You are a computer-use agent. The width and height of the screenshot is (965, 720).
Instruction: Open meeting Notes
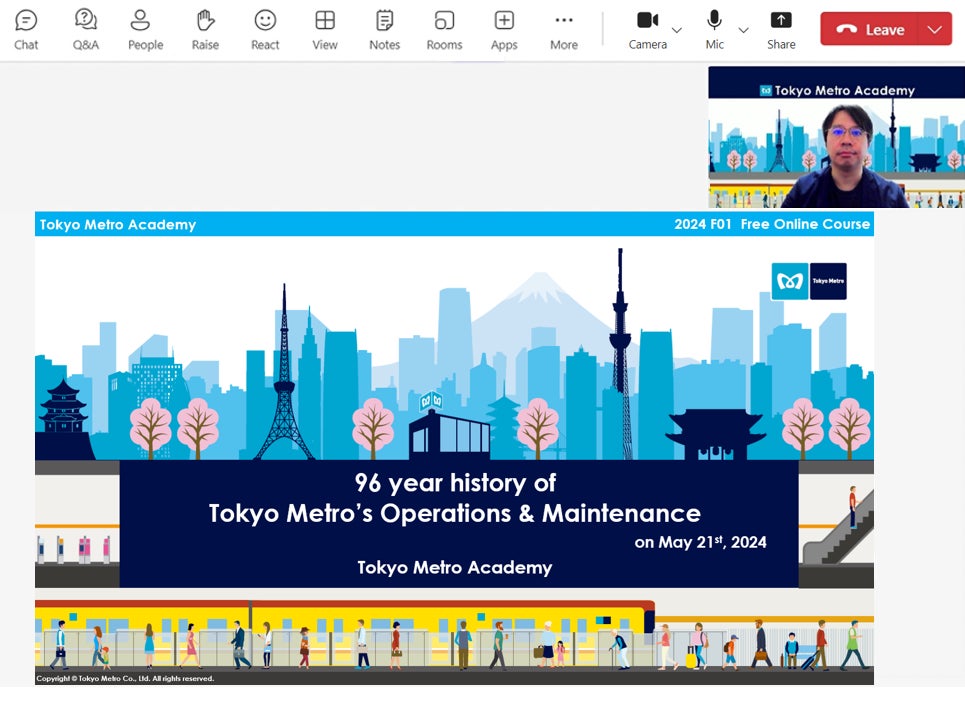pos(385,30)
